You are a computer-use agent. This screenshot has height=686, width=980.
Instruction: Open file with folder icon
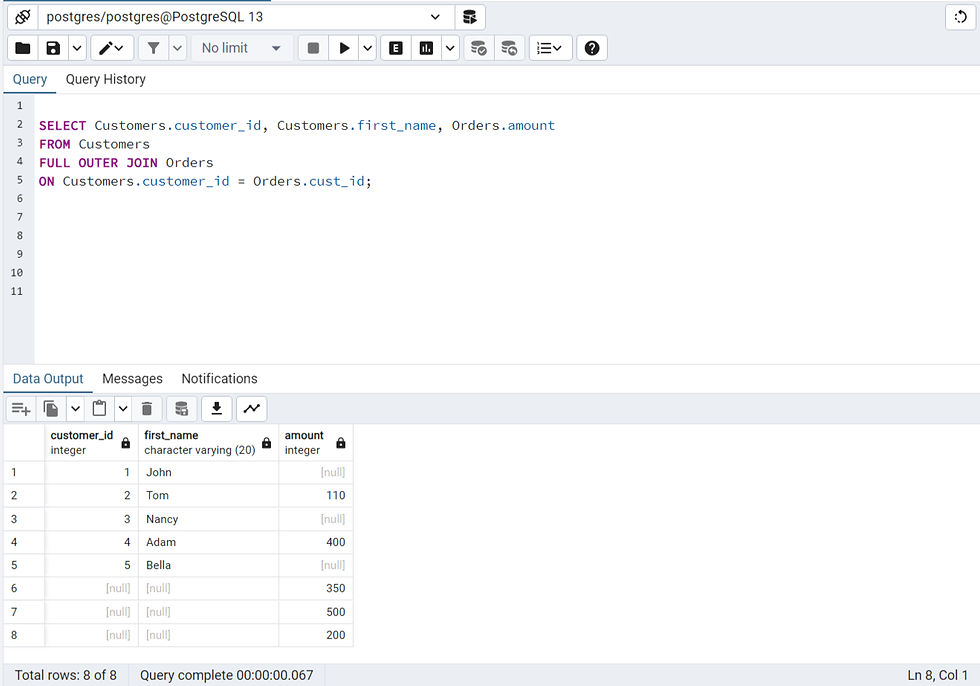tap(23, 48)
